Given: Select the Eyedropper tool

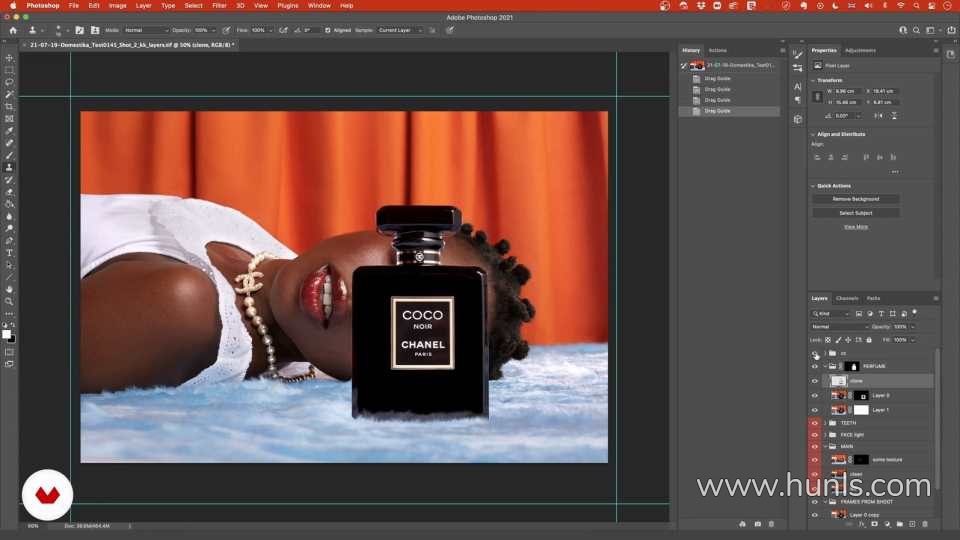Looking at the screenshot, I should [x=9, y=131].
